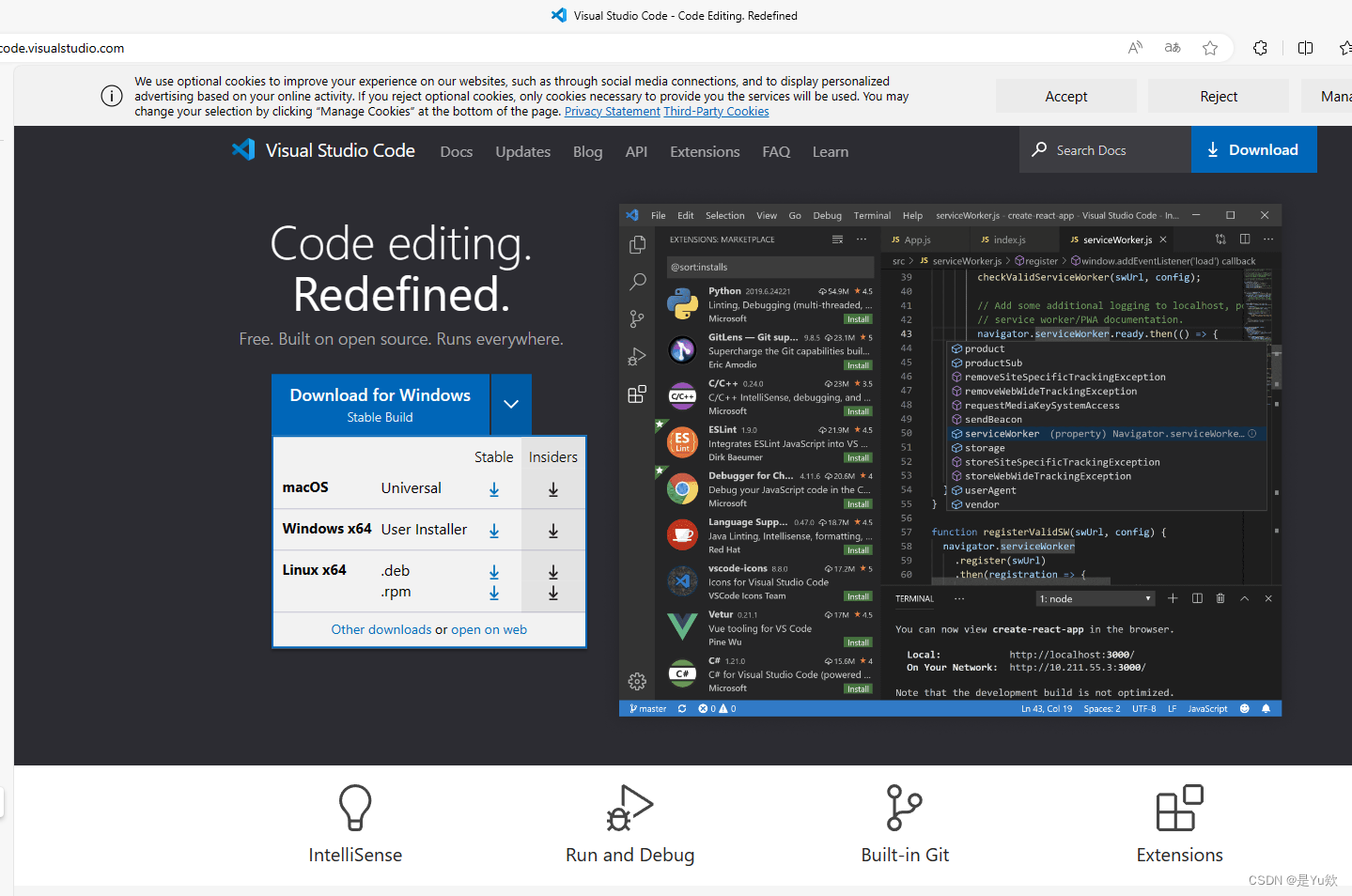The image size is (1352, 896).
Task: Click the cookie notice info icon
Action: click(x=112, y=96)
